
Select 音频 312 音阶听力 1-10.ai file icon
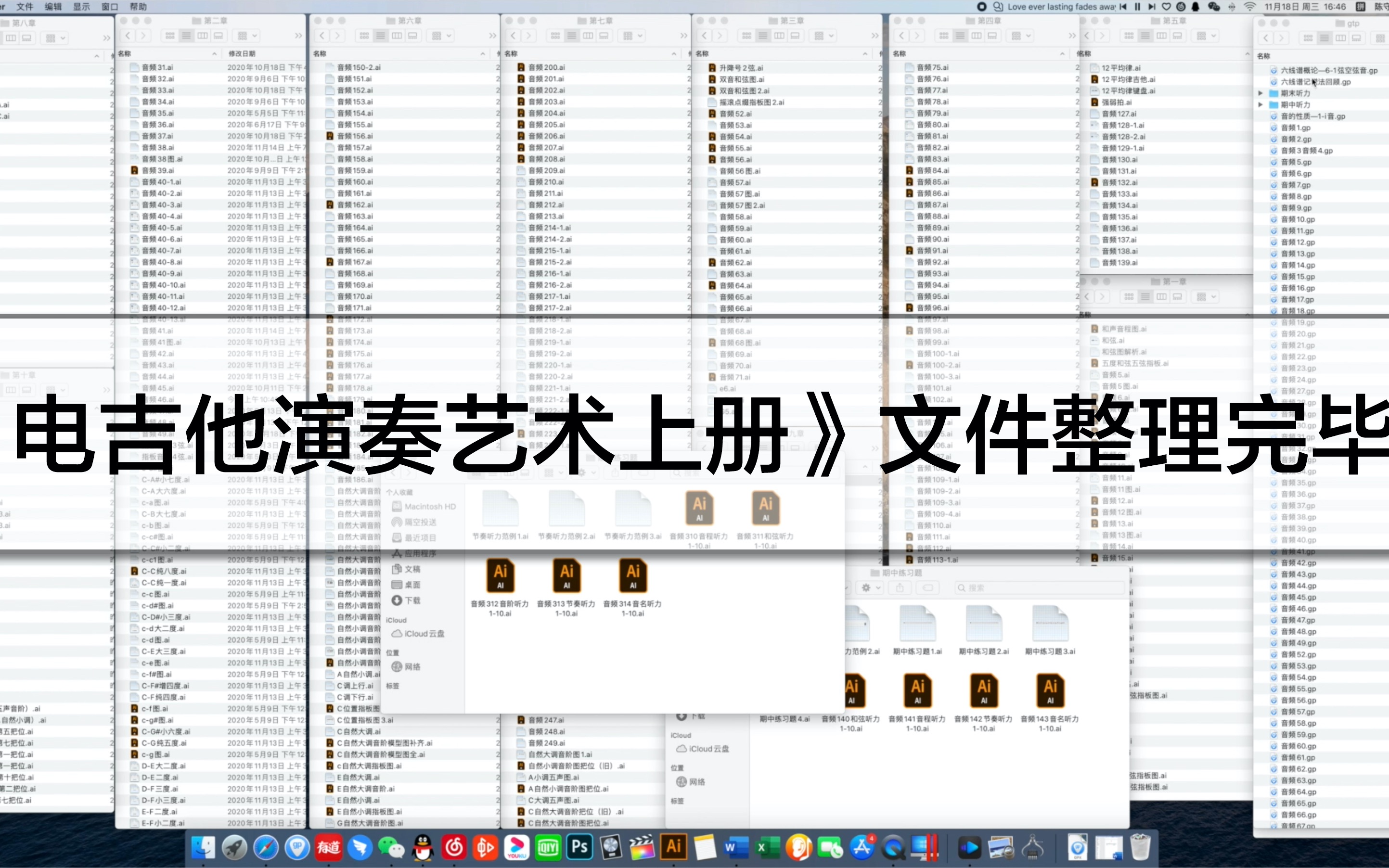point(500,576)
